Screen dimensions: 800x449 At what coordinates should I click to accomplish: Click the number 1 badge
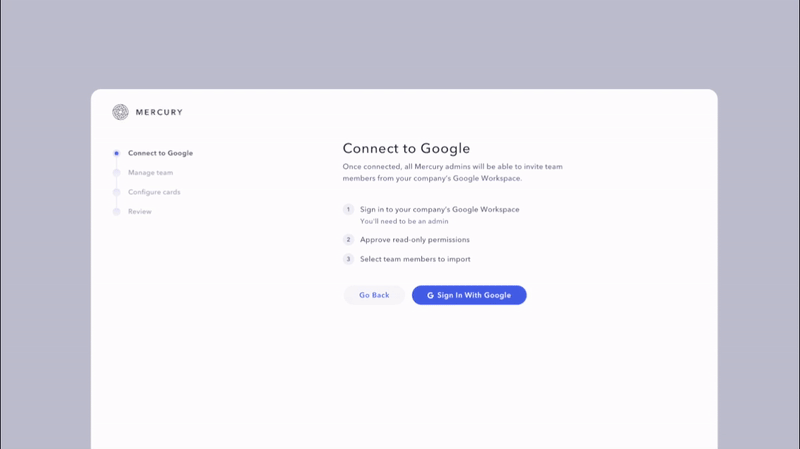point(348,210)
